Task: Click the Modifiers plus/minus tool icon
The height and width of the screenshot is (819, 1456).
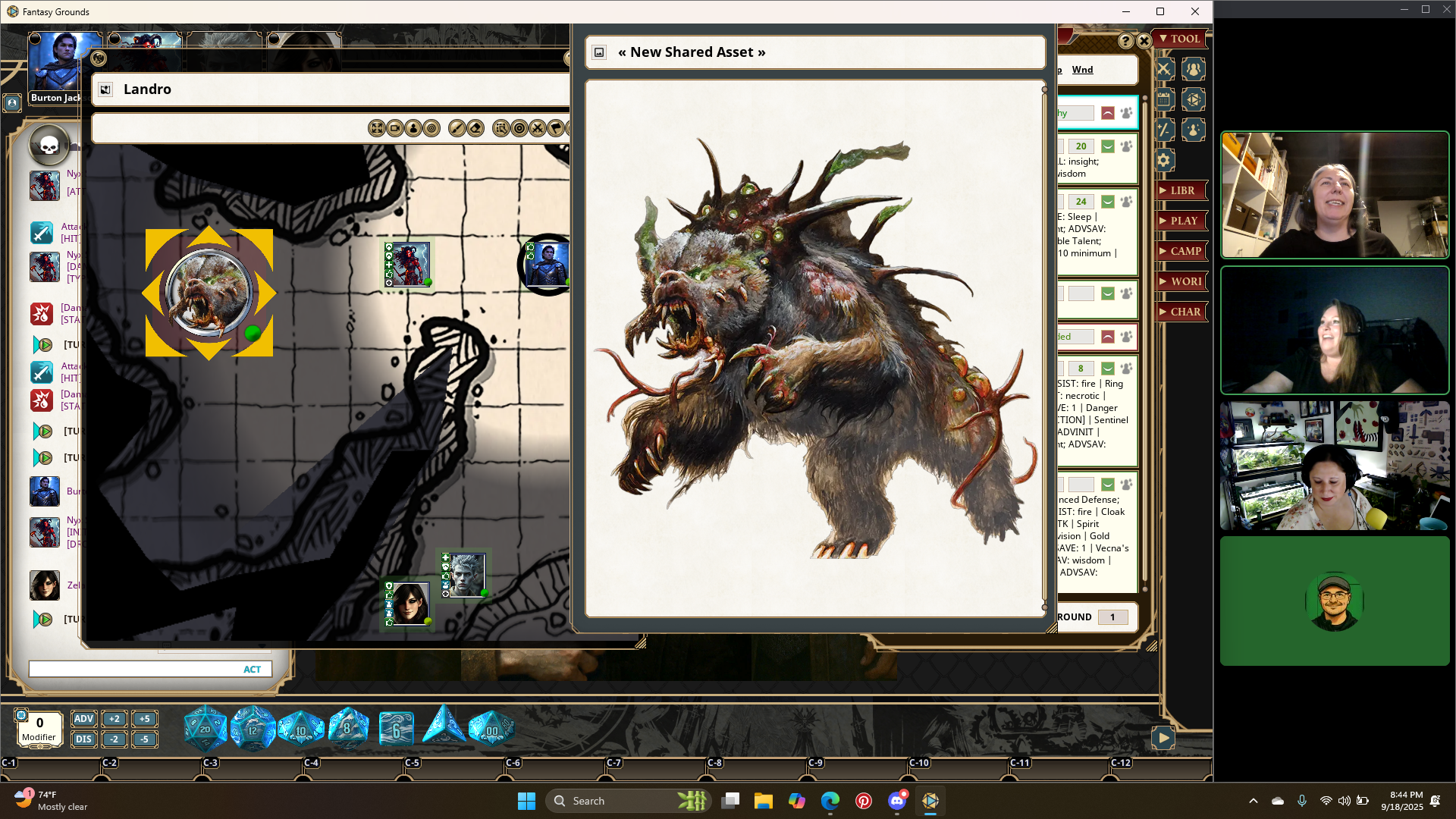Action: 1164,130
